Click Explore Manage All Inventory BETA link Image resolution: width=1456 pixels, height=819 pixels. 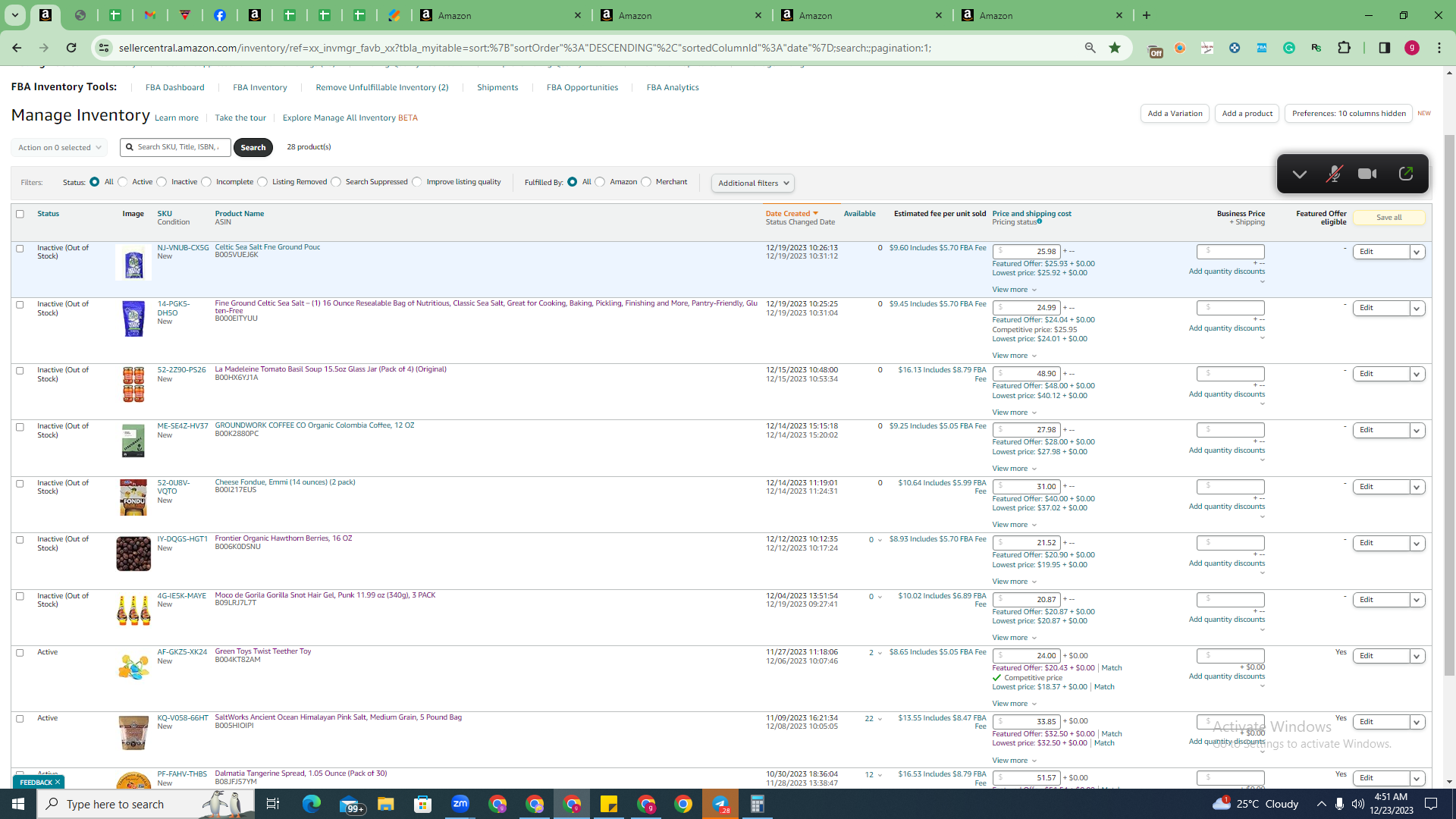[350, 118]
